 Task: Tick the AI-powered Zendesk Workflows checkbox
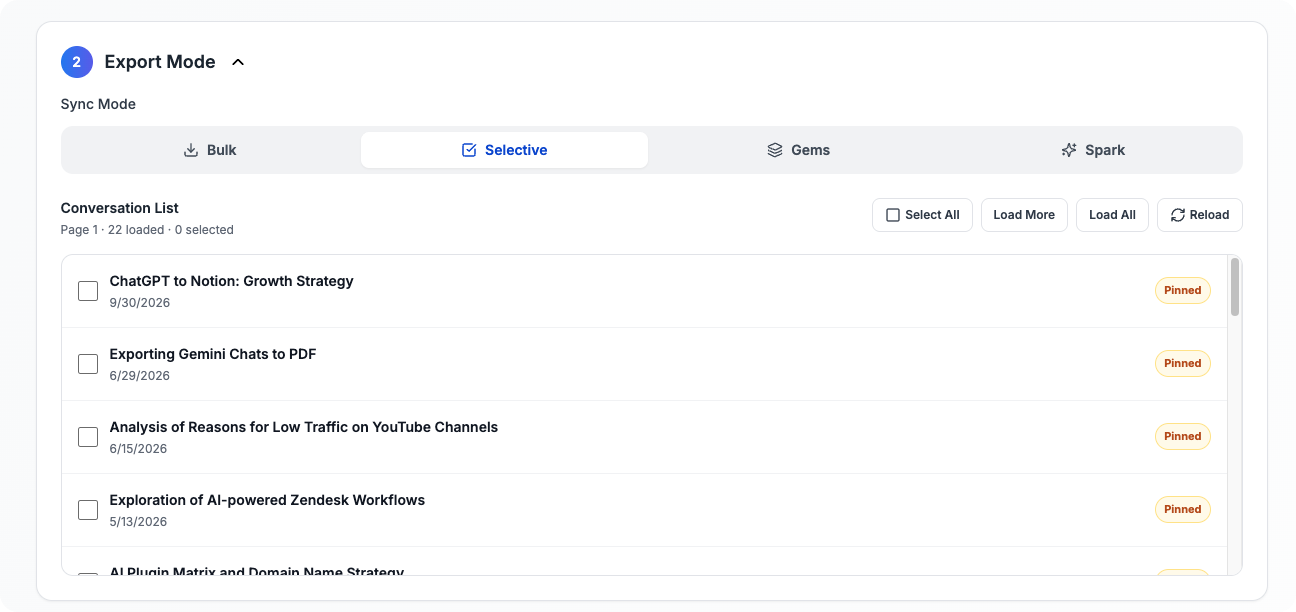[x=88, y=510]
